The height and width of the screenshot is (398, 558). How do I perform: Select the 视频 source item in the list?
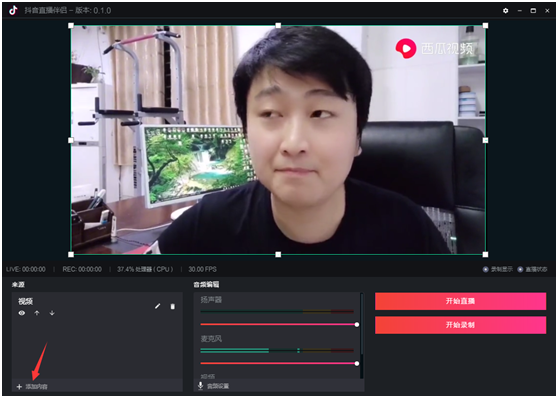coord(97,307)
